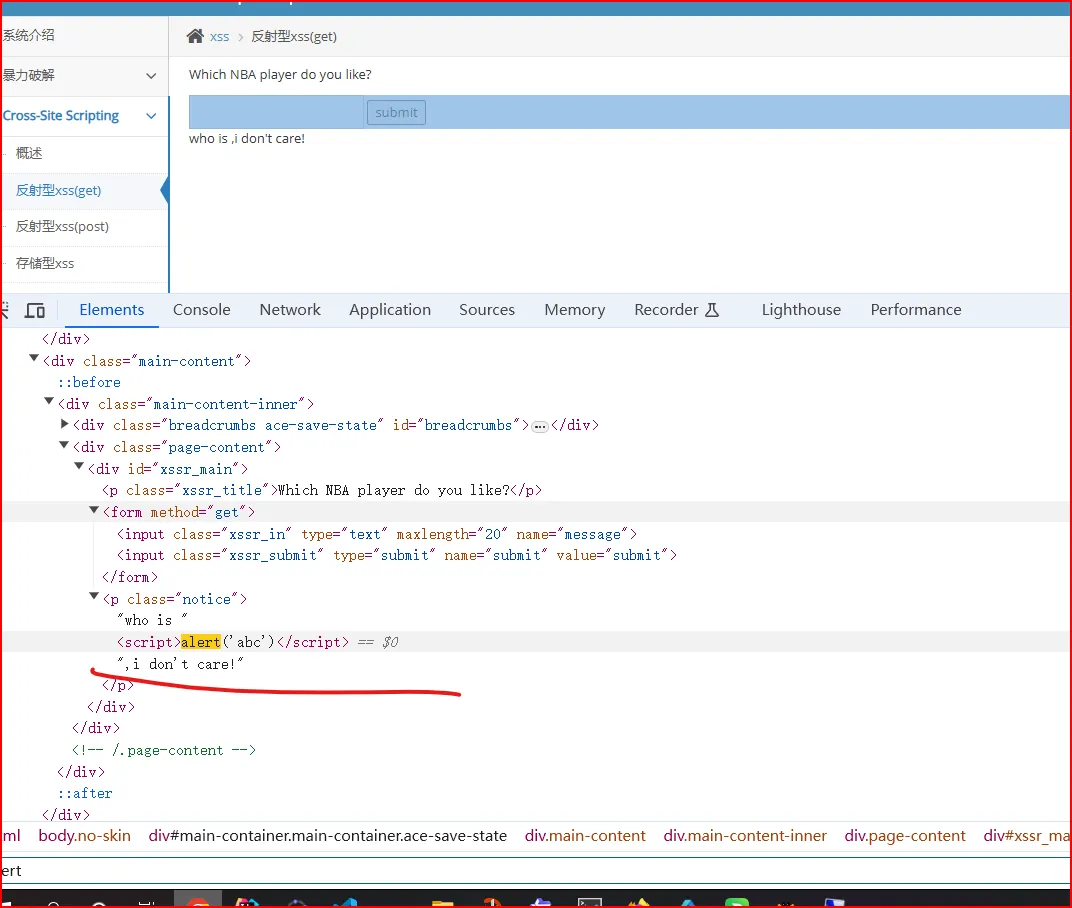1072x908 pixels.
Task: Collapse the main-content-inner div node
Action: [49, 401]
